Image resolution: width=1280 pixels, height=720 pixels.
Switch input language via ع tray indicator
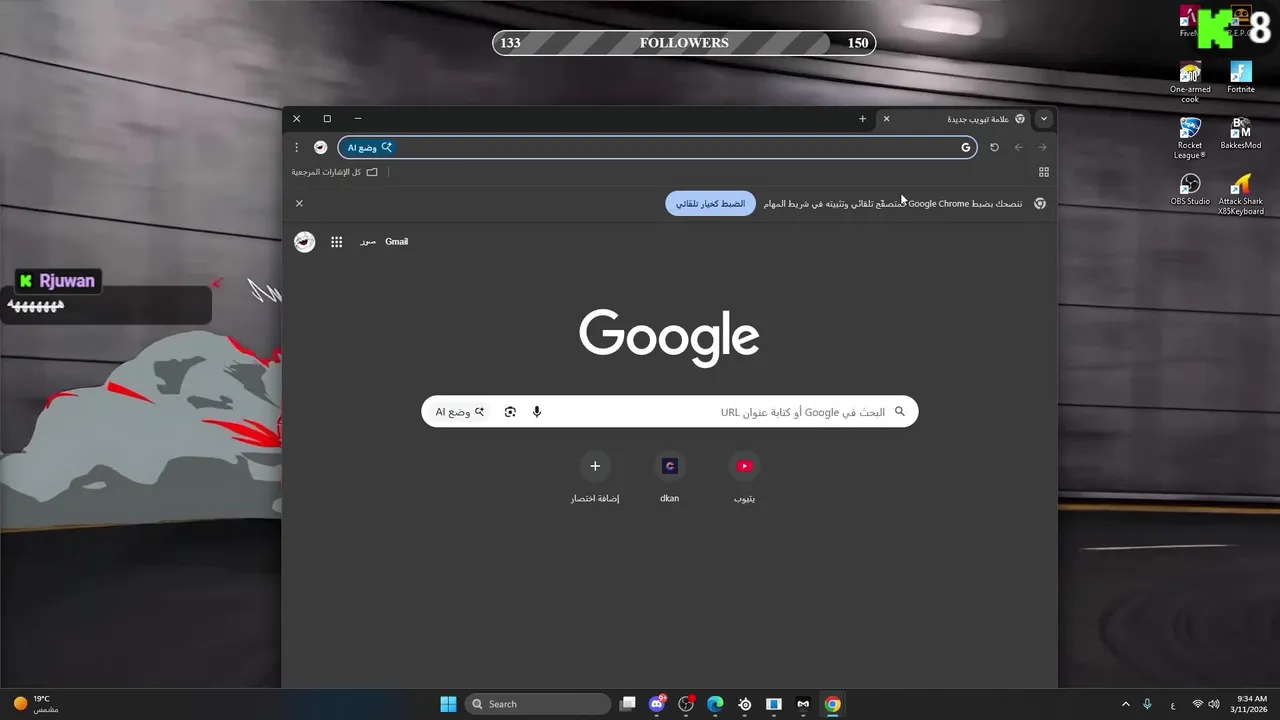pyautogui.click(x=1173, y=704)
